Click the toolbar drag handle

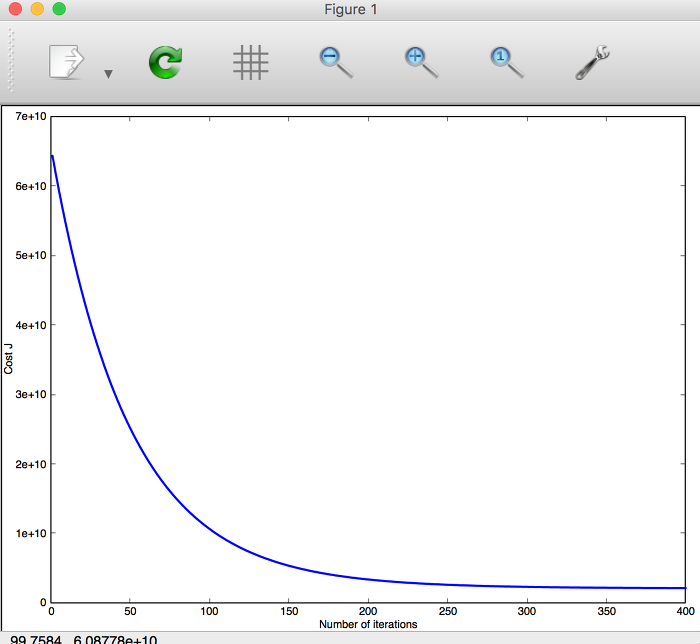11,60
